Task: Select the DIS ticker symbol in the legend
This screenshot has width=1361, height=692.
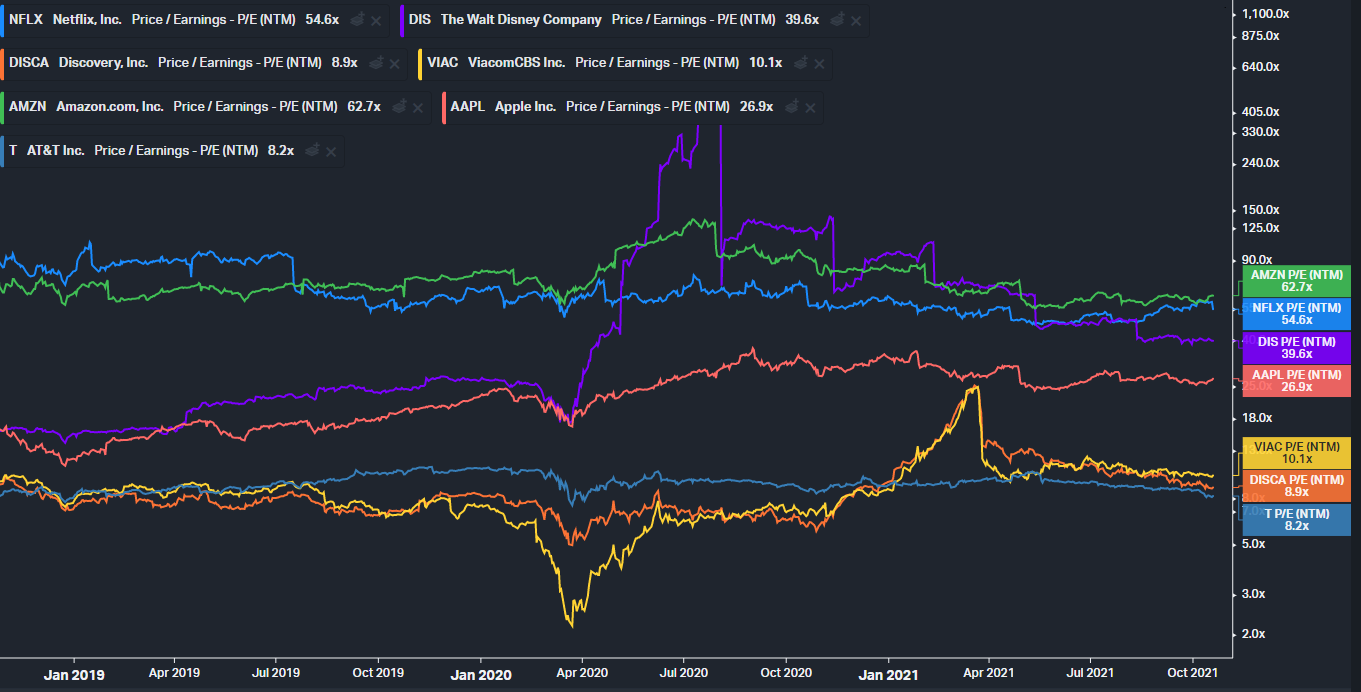Action: (420, 19)
